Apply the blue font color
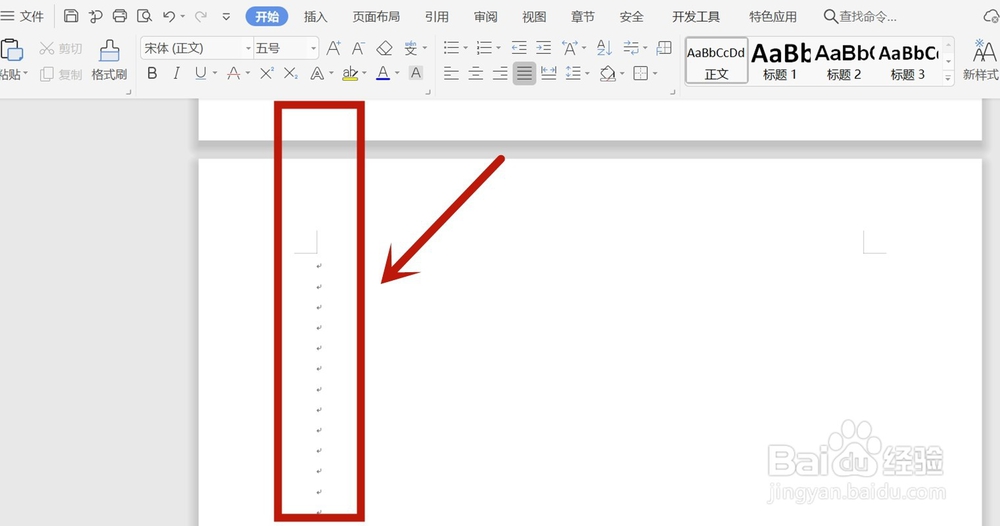The width and height of the screenshot is (1000, 526). click(x=383, y=73)
